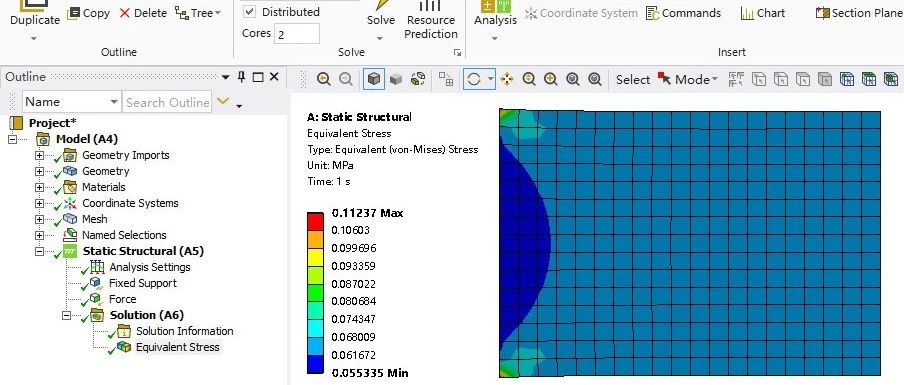Viewport: 904px width, 385px height.
Task: Expand the Named Selections node
Action: [x=39, y=235]
